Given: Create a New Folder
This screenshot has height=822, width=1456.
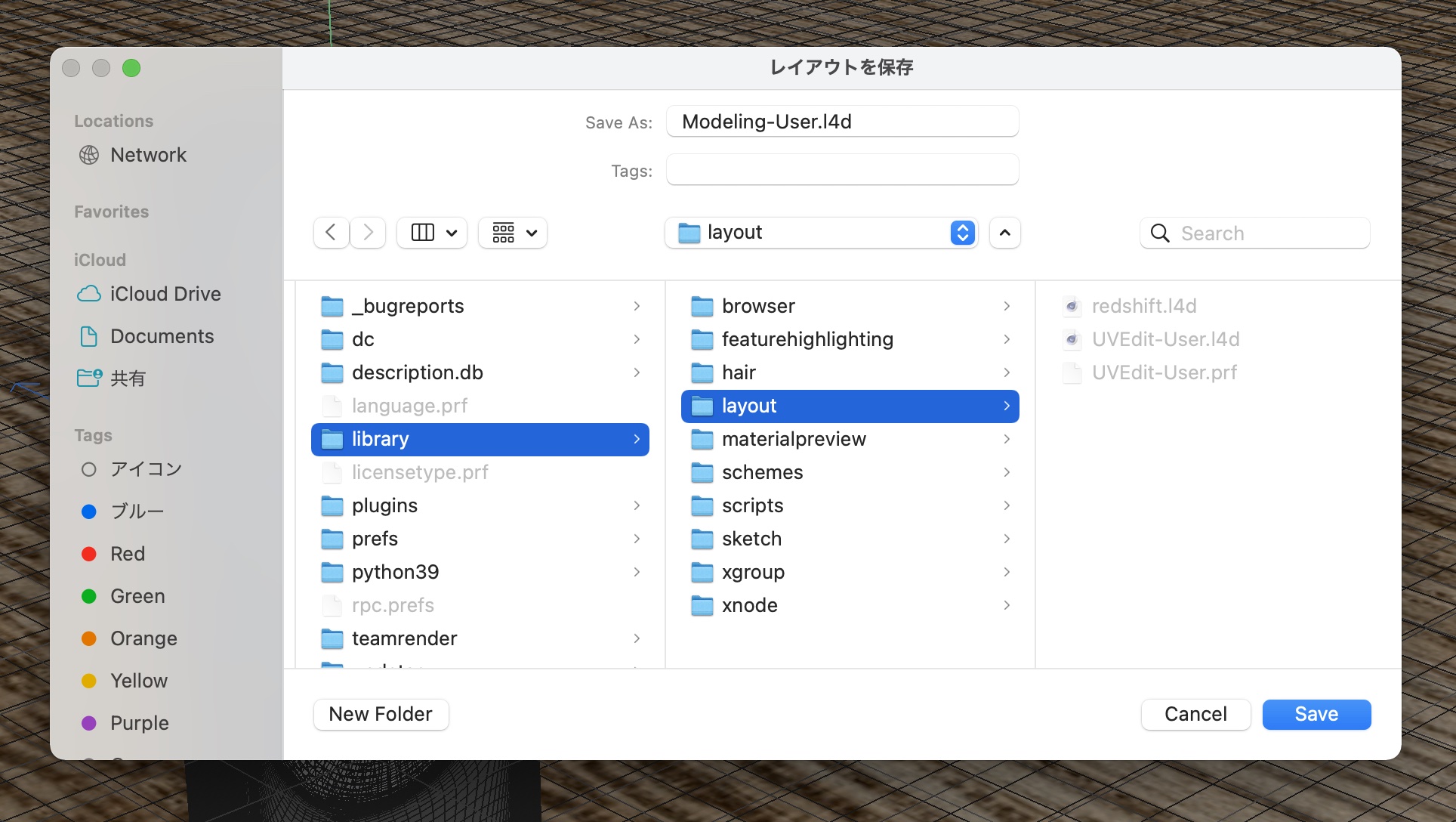Looking at the screenshot, I should [x=381, y=714].
